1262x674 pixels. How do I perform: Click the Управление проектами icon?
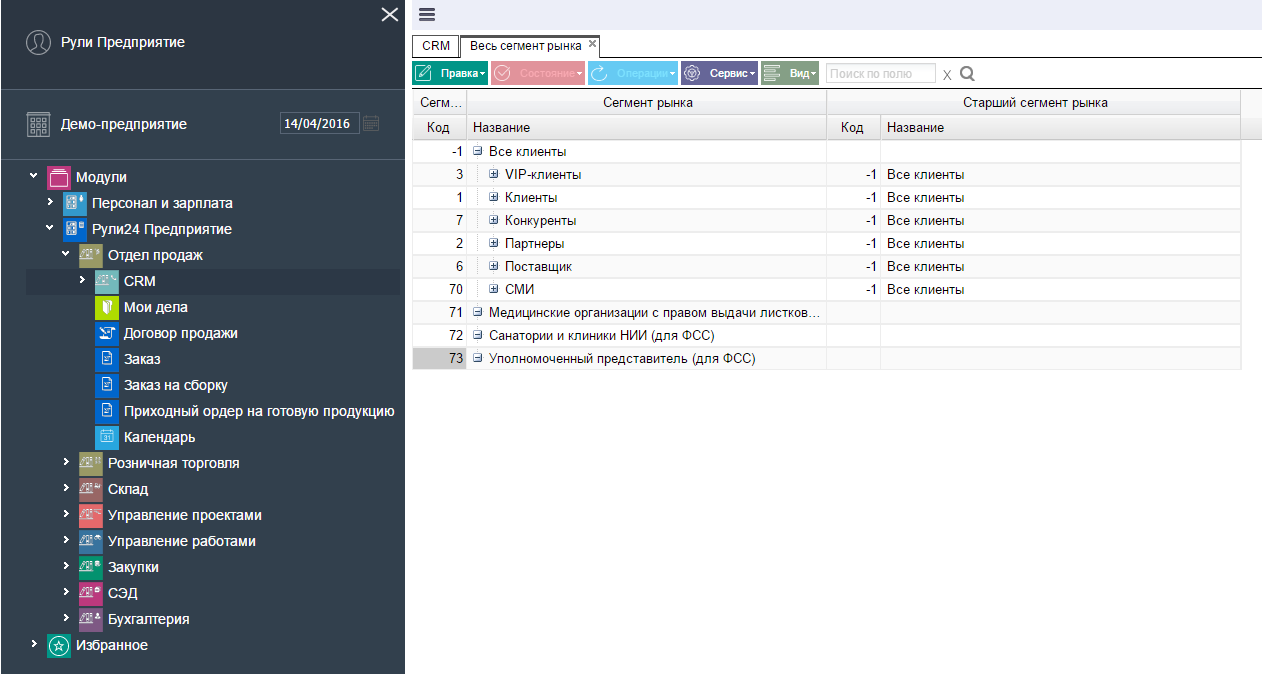(91, 515)
